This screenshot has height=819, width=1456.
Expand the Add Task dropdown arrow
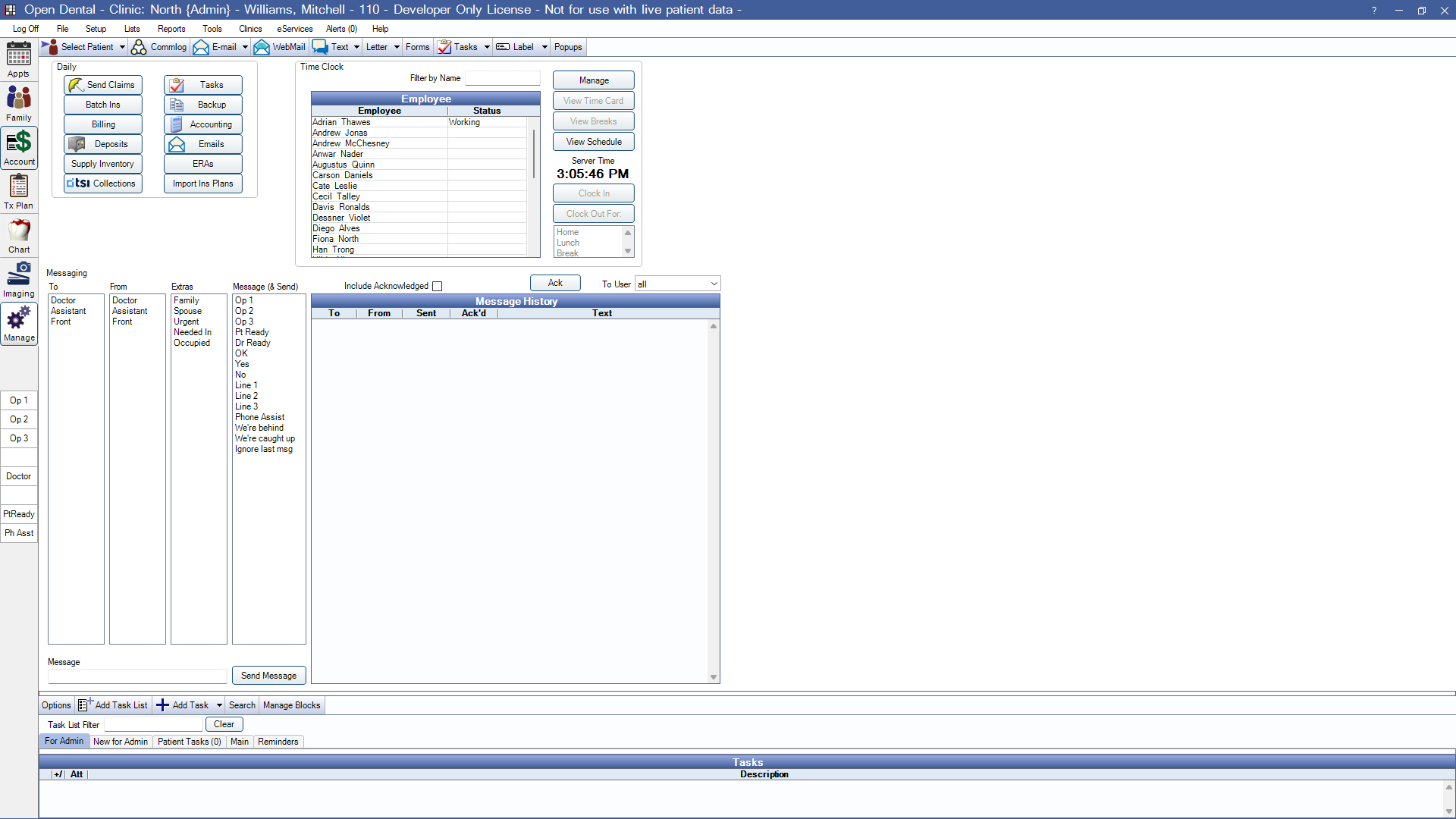[x=219, y=705]
